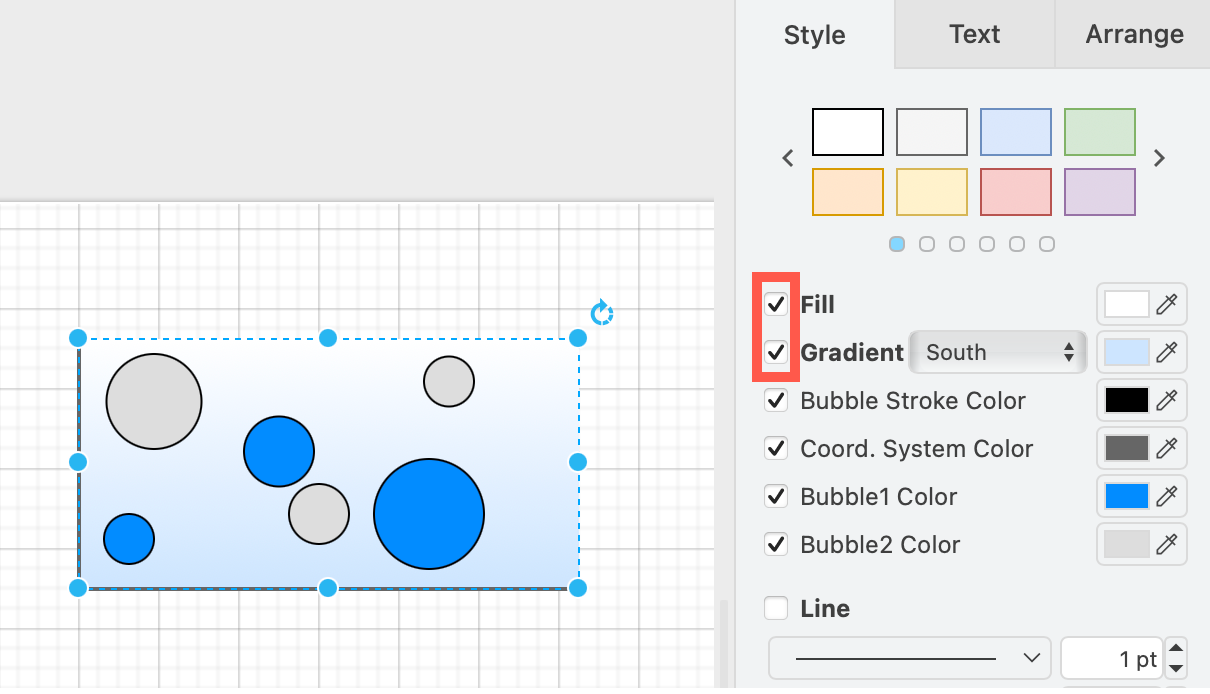
Task: Click the rotate handle above the selected shape
Action: (602, 313)
